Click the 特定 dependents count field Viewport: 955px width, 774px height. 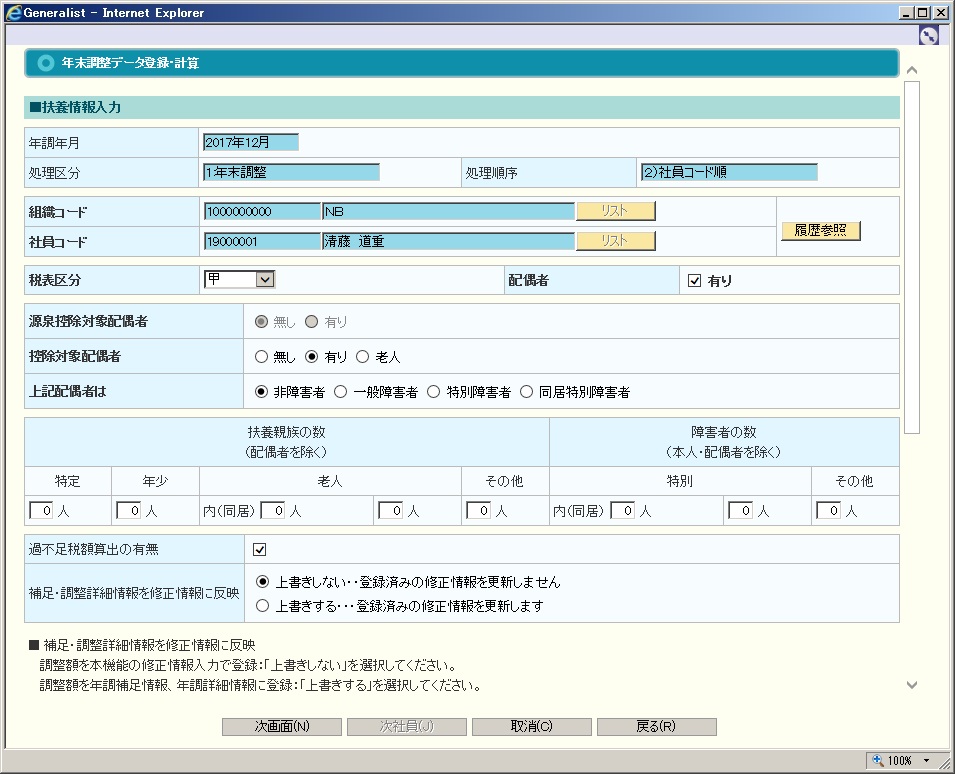[x=41, y=510]
